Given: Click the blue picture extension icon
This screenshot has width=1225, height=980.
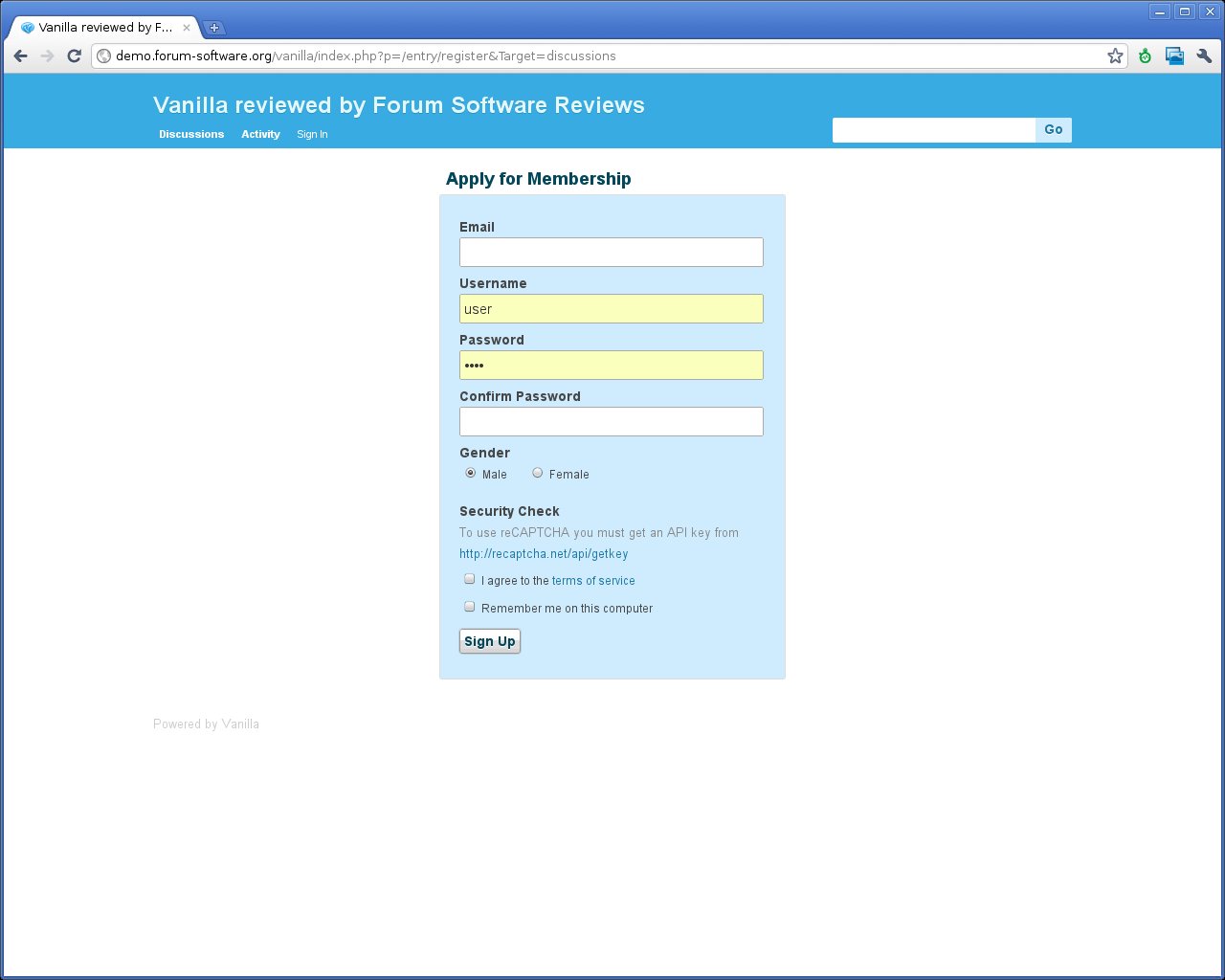Looking at the screenshot, I should tap(1174, 56).
